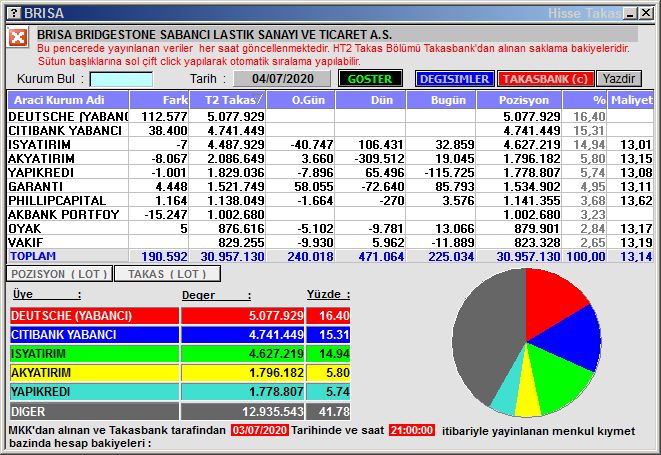Minimize the BRISA window
Viewport: 661px width, 455px height.
[630, 13]
